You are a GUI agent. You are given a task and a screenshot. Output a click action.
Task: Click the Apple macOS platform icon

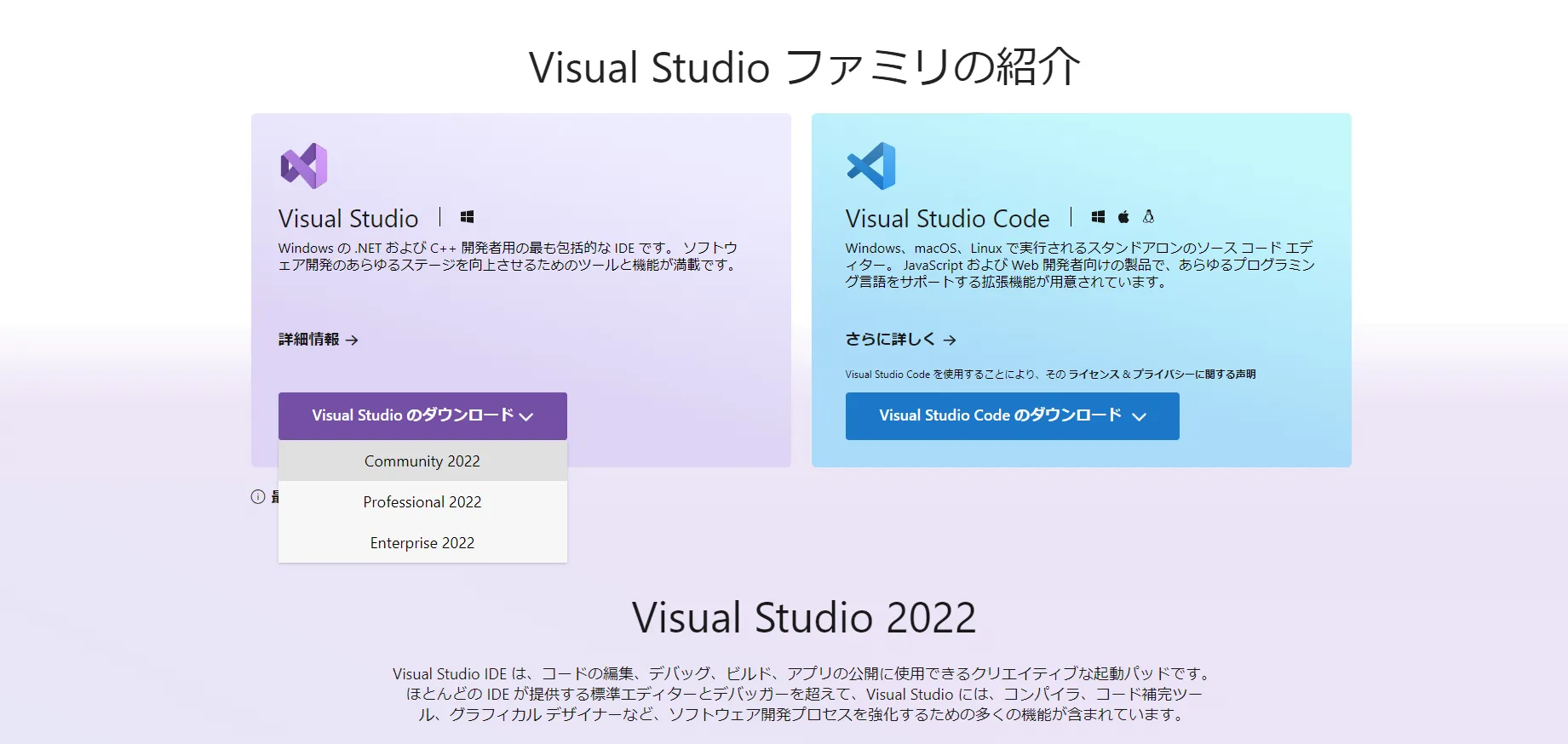pyautogui.click(x=1123, y=217)
